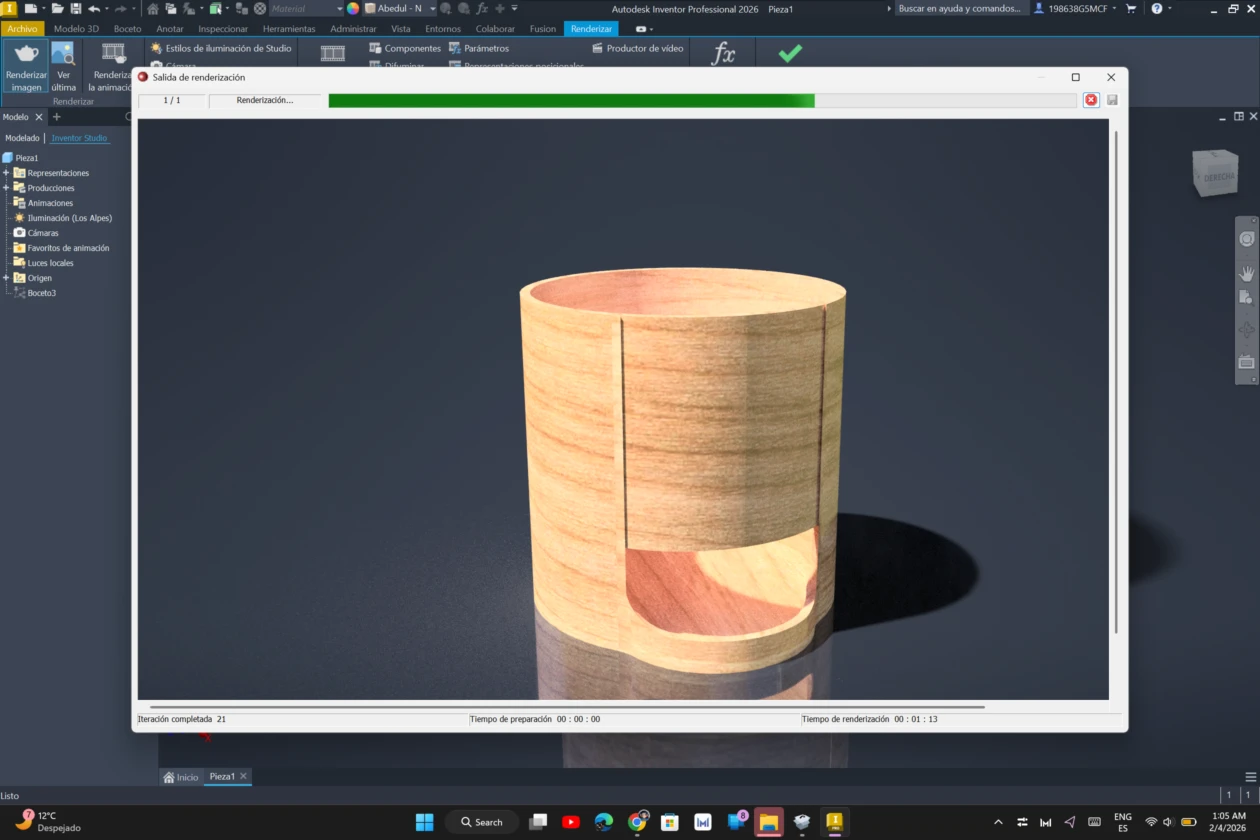Click the taskbar Search box
Viewport: 1260px width, 840px height.
click(x=482, y=822)
